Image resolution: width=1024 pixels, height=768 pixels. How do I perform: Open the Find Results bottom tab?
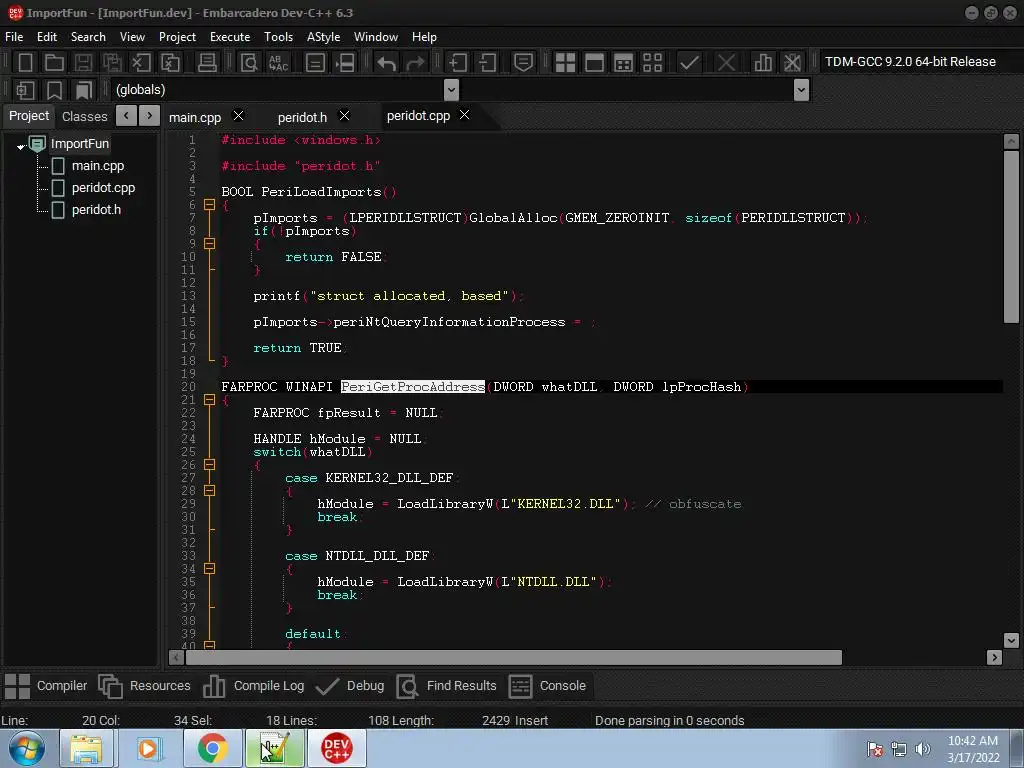coord(447,686)
